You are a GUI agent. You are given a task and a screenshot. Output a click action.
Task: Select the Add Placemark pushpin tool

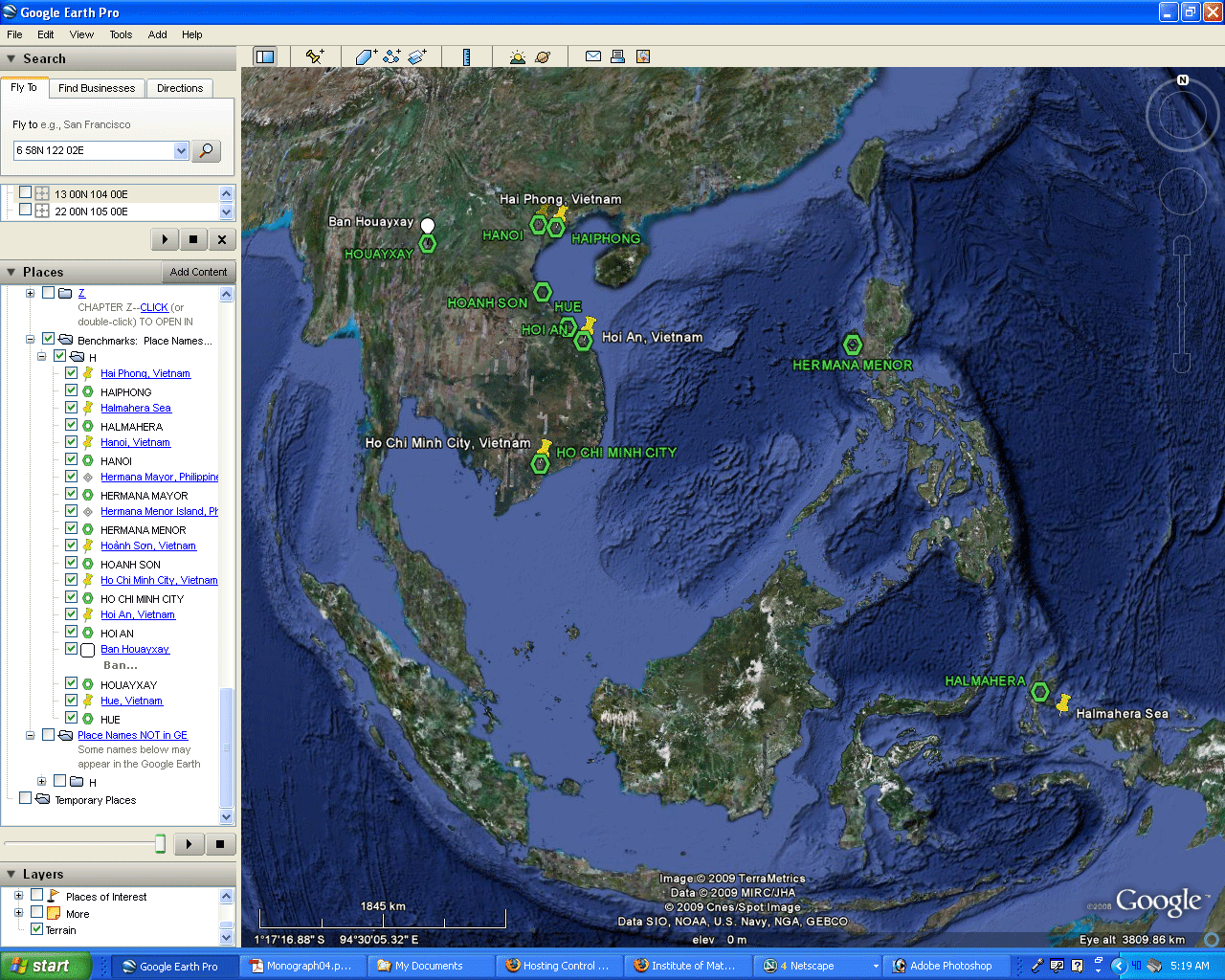315,56
